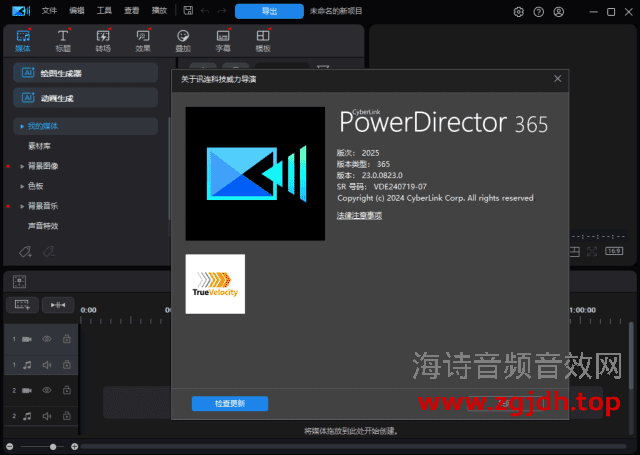
Task: Open the 文件 menu
Action: click(49, 11)
